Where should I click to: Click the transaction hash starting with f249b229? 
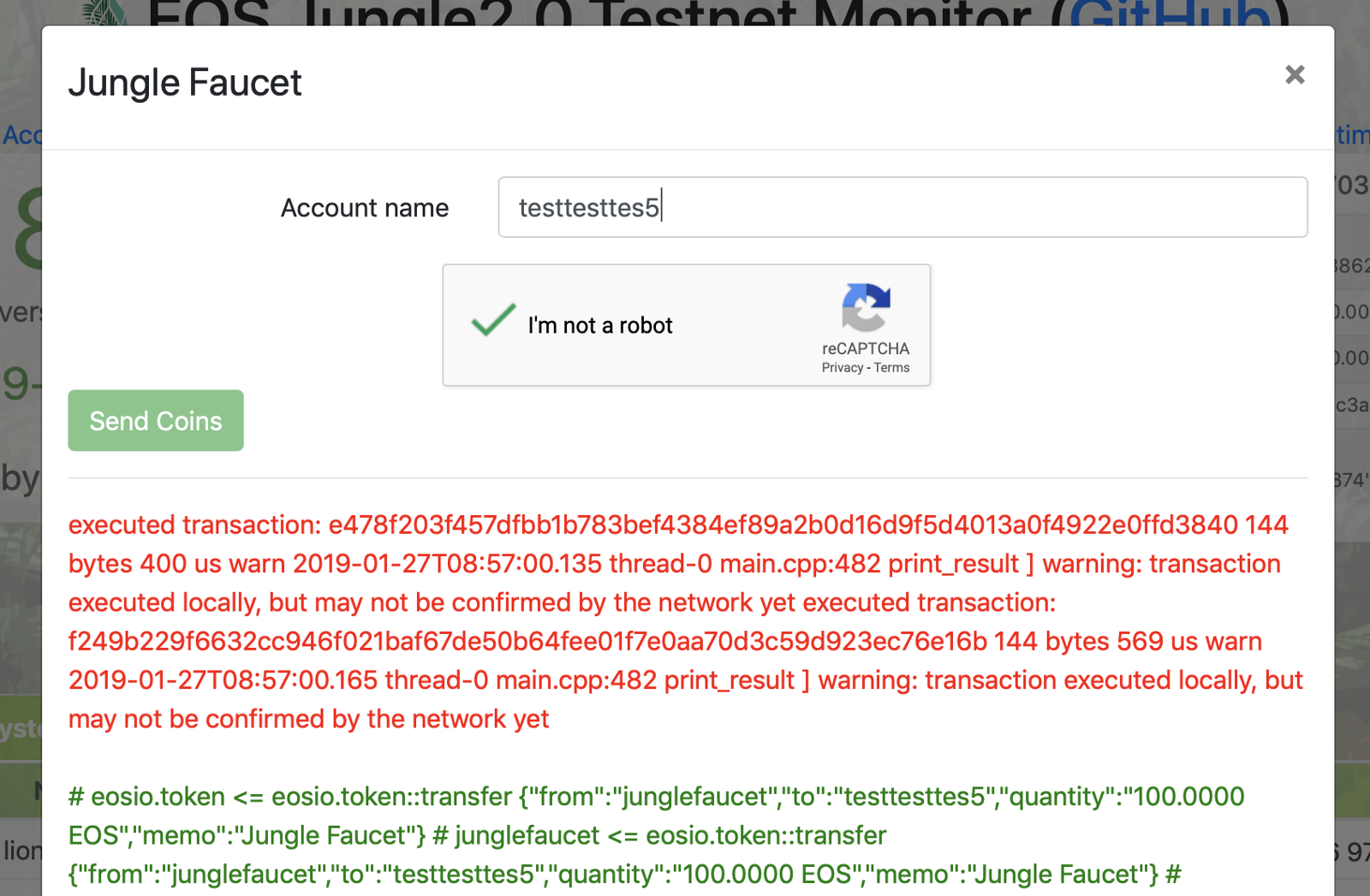click(x=527, y=641)
